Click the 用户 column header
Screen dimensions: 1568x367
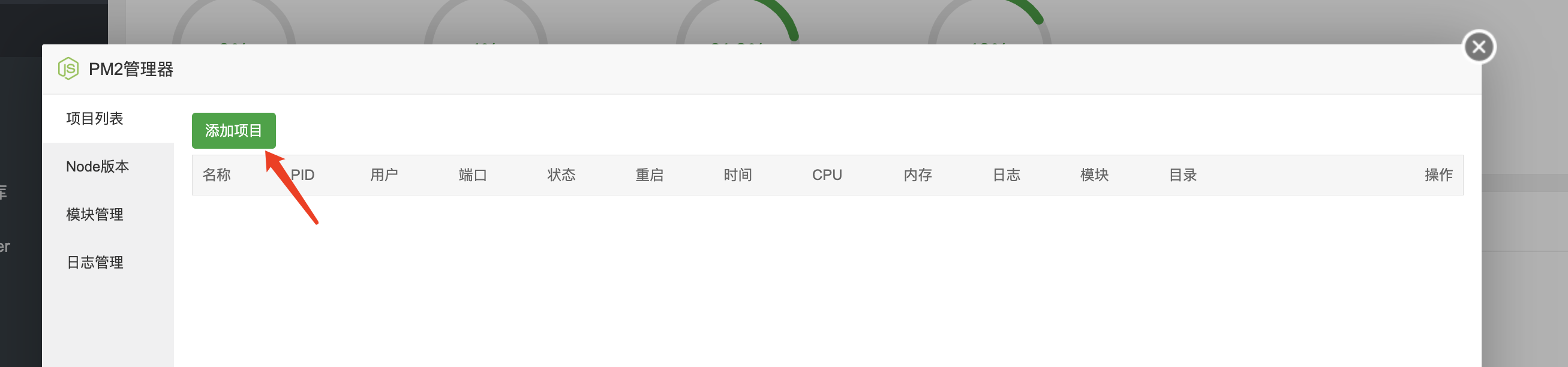point(384,175)
